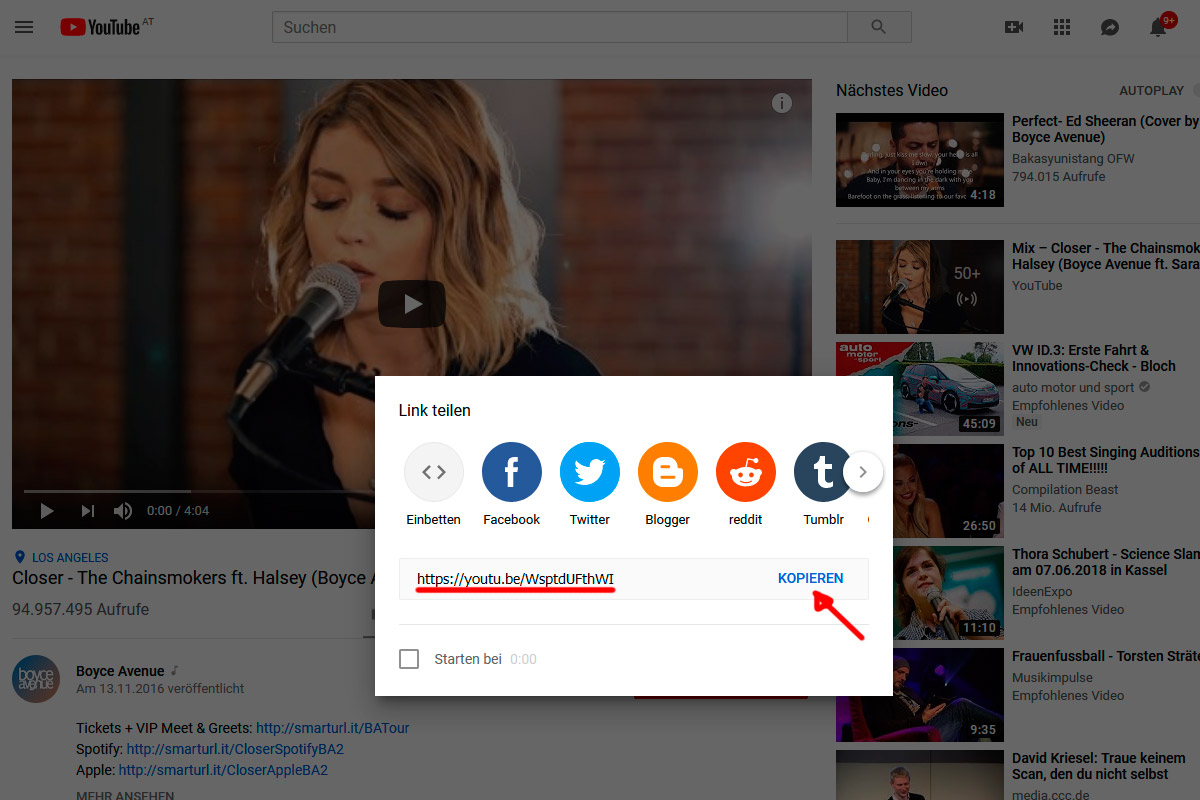Open the hamburger guide menu

[x=24, y=27]
